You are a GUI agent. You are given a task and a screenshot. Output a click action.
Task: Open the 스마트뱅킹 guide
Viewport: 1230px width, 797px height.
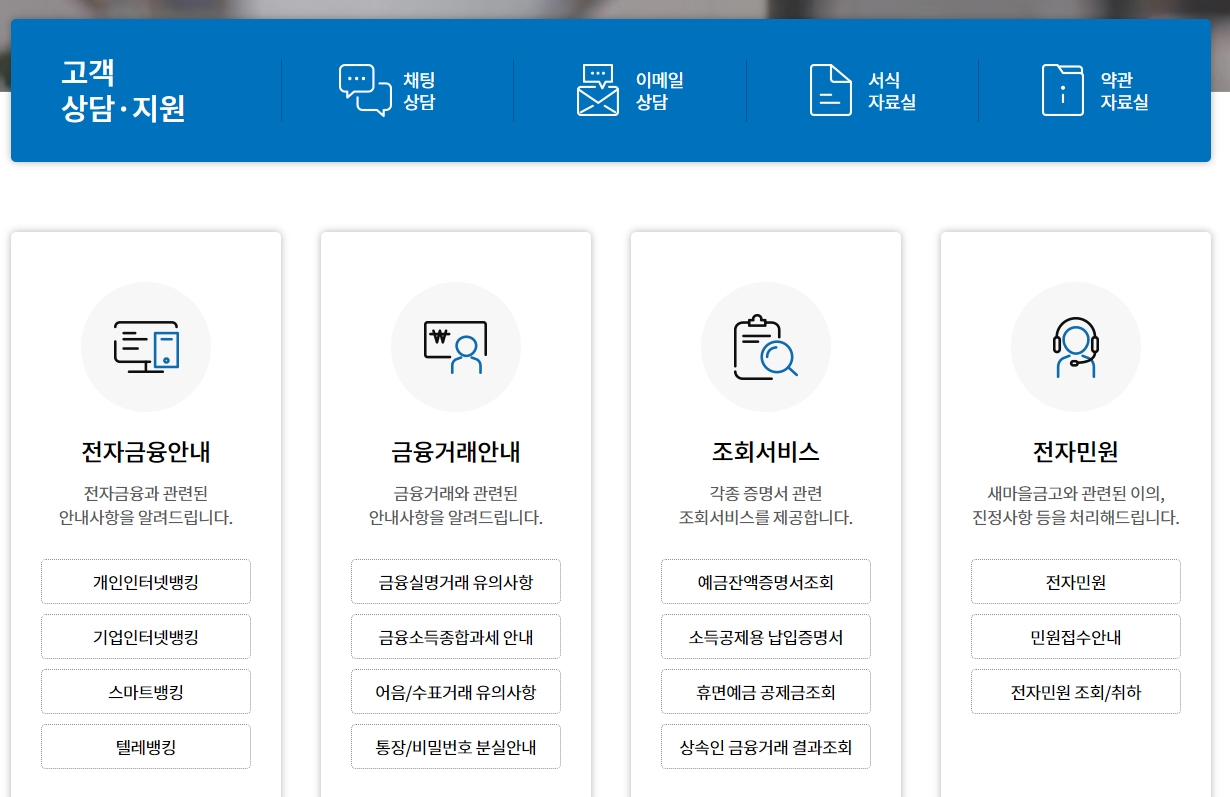coord(145,691)
